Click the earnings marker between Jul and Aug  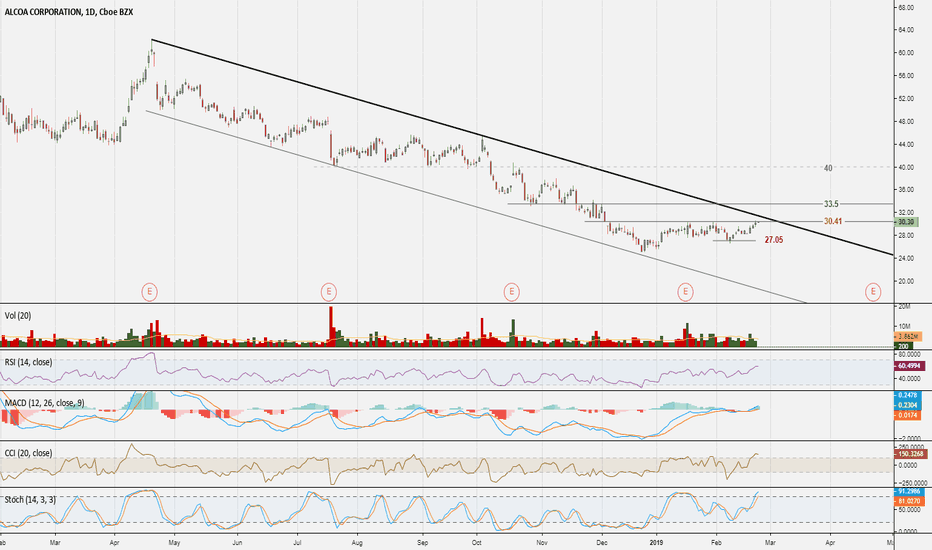pyautogui.click(x=328, y=292)
